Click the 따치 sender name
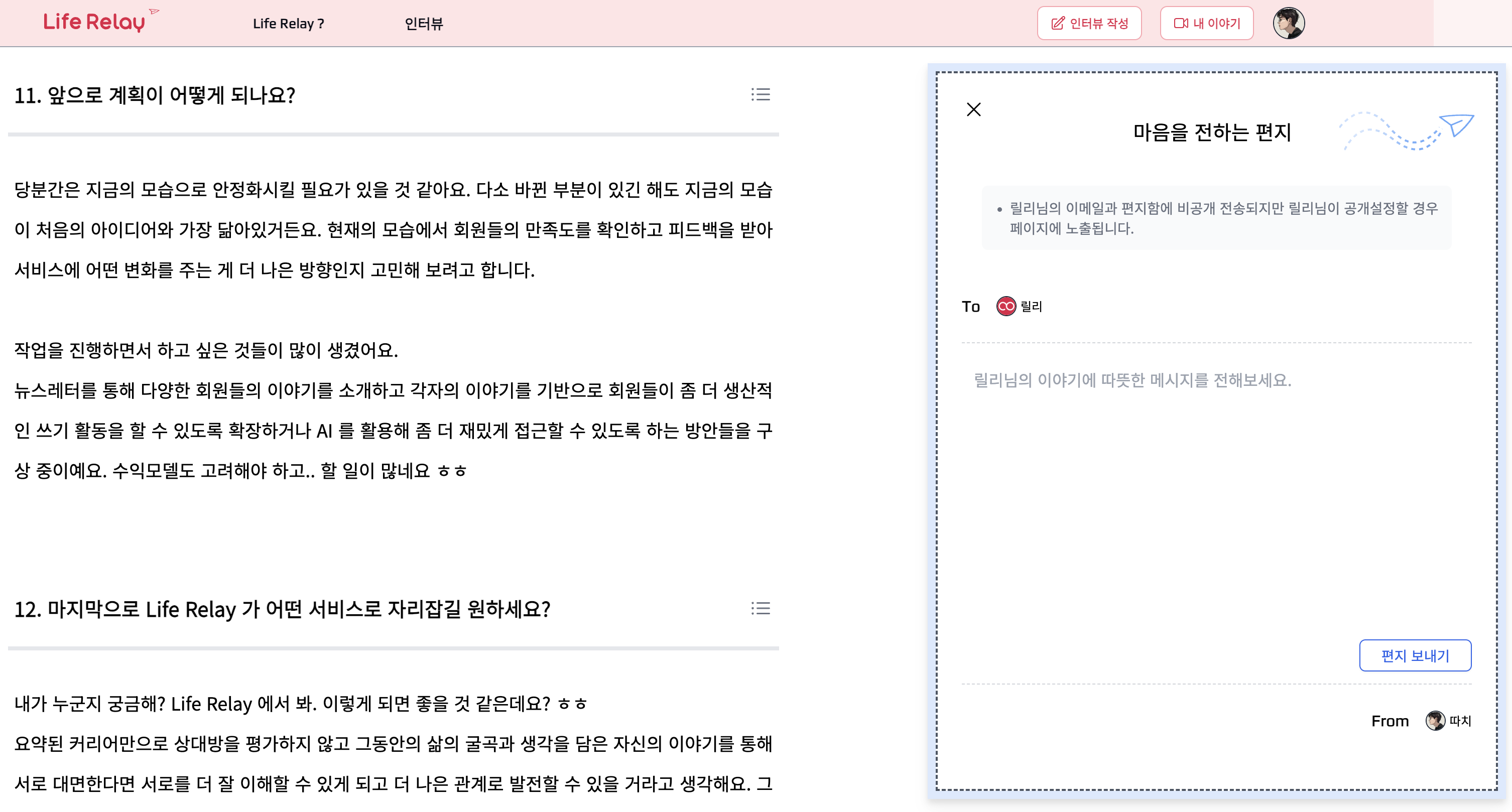 [1460, 721]
